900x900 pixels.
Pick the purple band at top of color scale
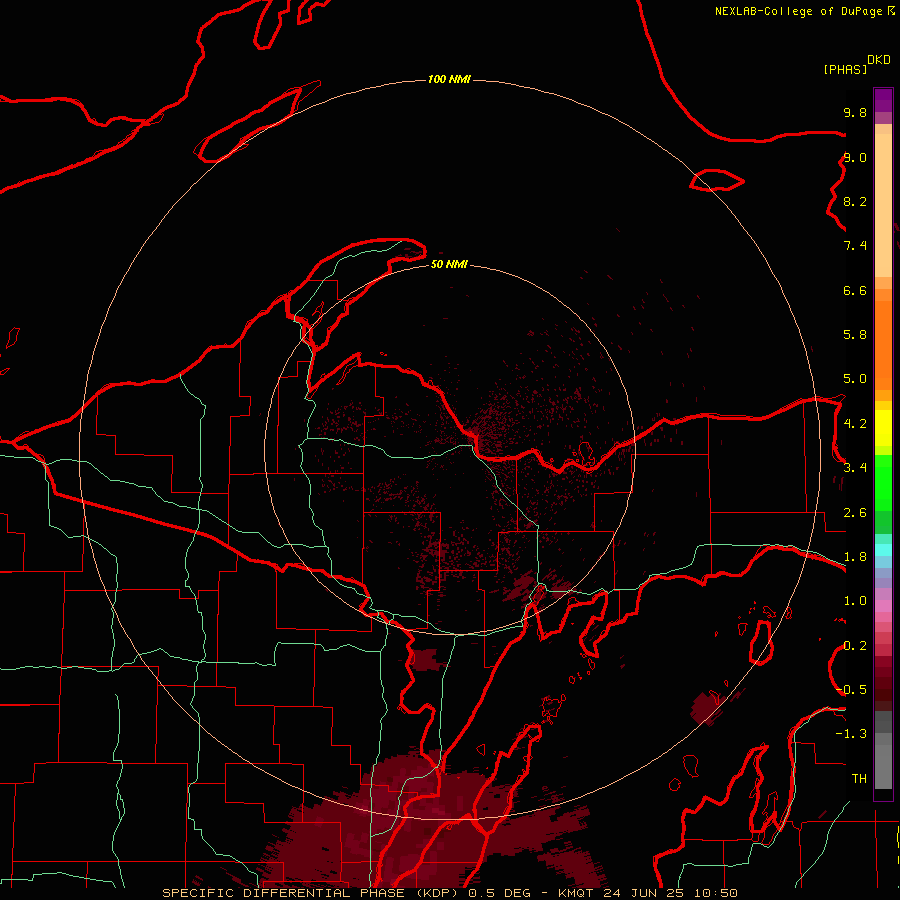[883, 100]
